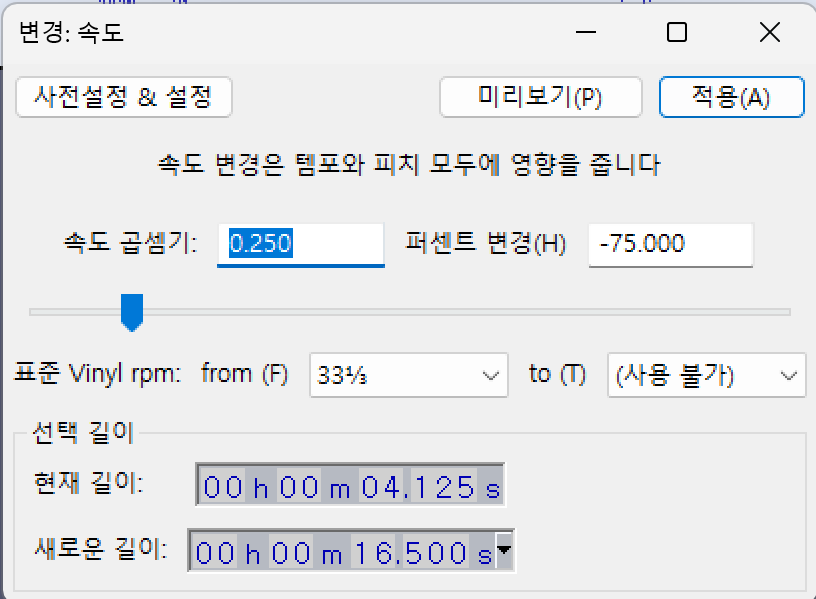Click the 미리보기(P) preview button
This screenshot has width=816, height=599.
pyautogui.click(x=540, y=97)
